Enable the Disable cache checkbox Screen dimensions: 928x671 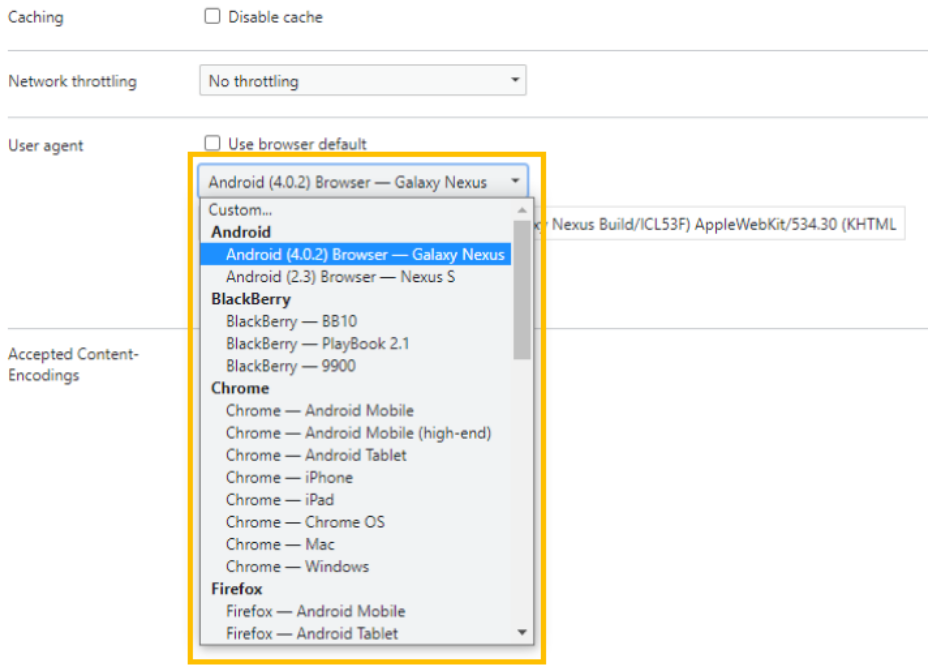click(212, 17)
